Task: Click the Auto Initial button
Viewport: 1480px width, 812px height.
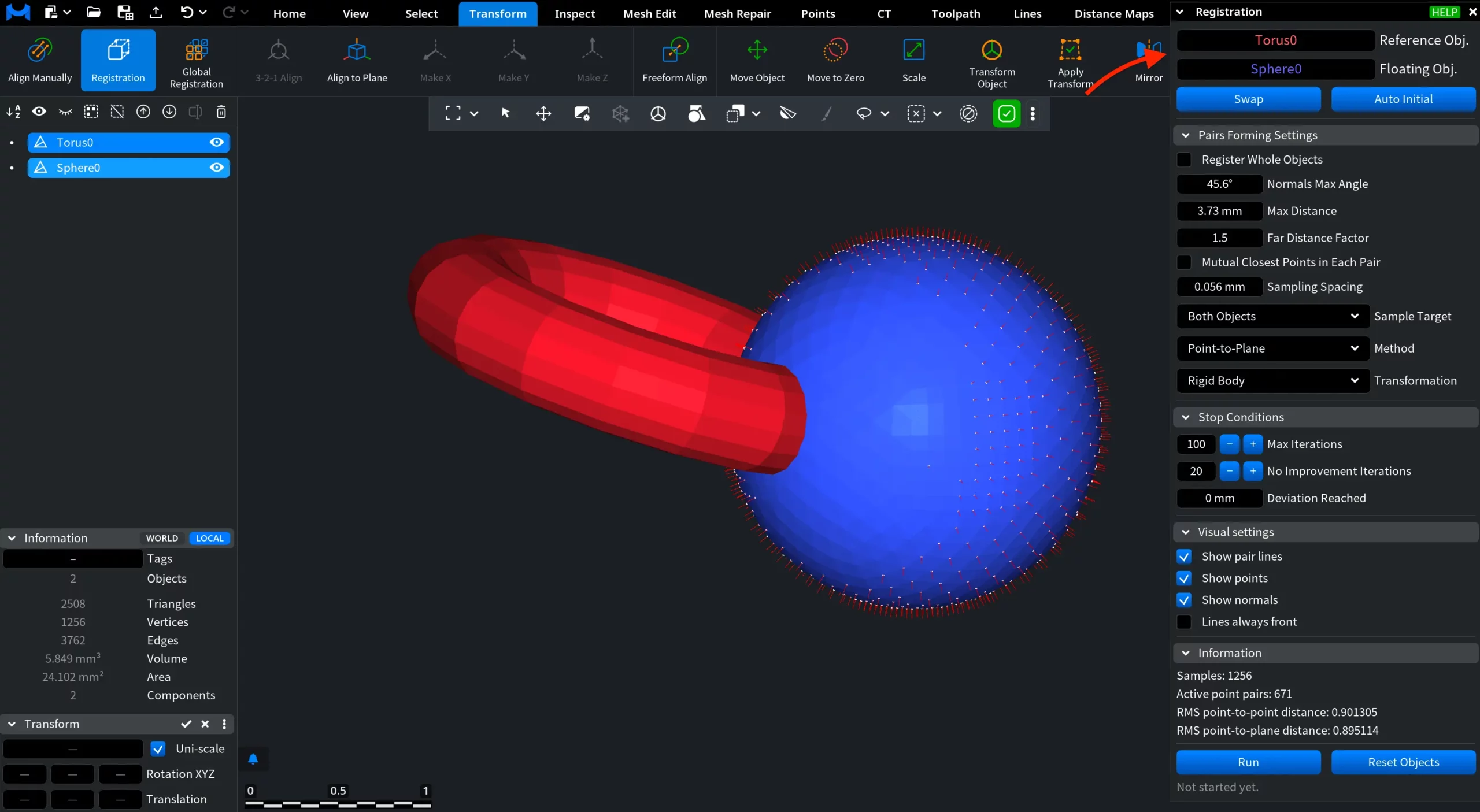Action: tap(1403, 99)
